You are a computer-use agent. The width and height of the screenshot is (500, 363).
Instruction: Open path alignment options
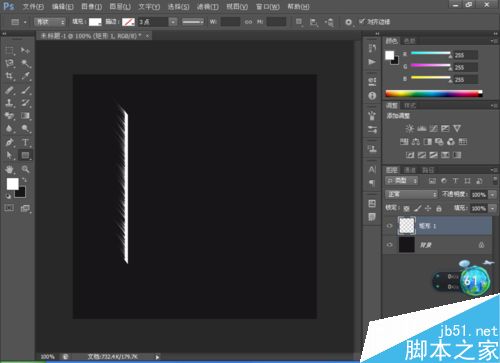313,22
